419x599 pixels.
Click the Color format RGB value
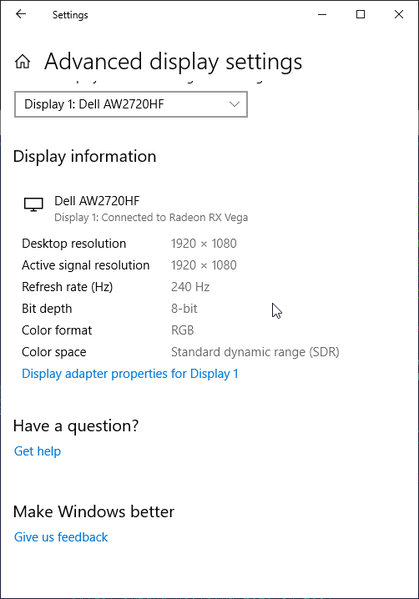click(183, 330)
